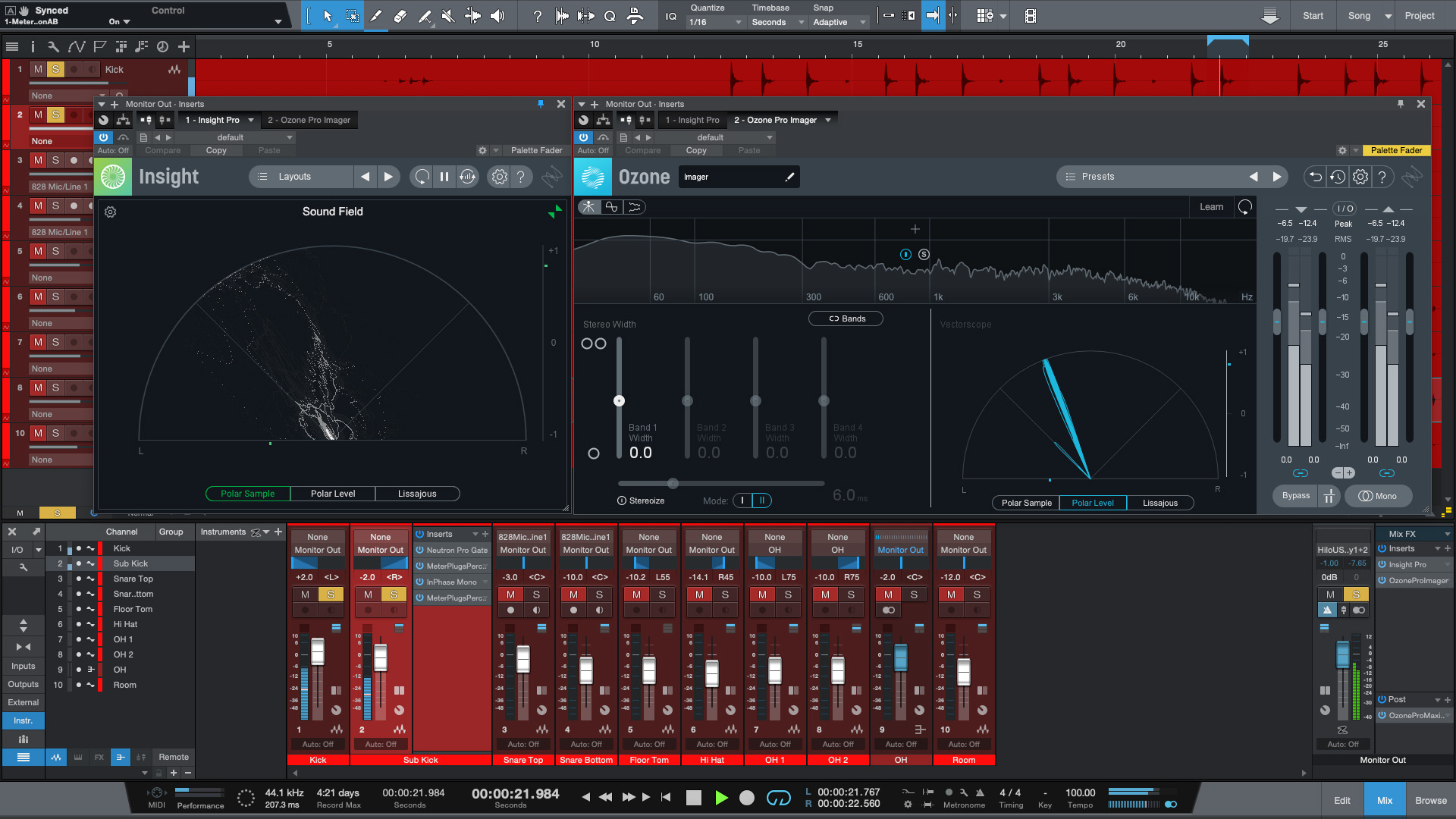The image size is (1456, 819).
Task: Toggle the loop button in transport
Action: click(x=779, y=798)
